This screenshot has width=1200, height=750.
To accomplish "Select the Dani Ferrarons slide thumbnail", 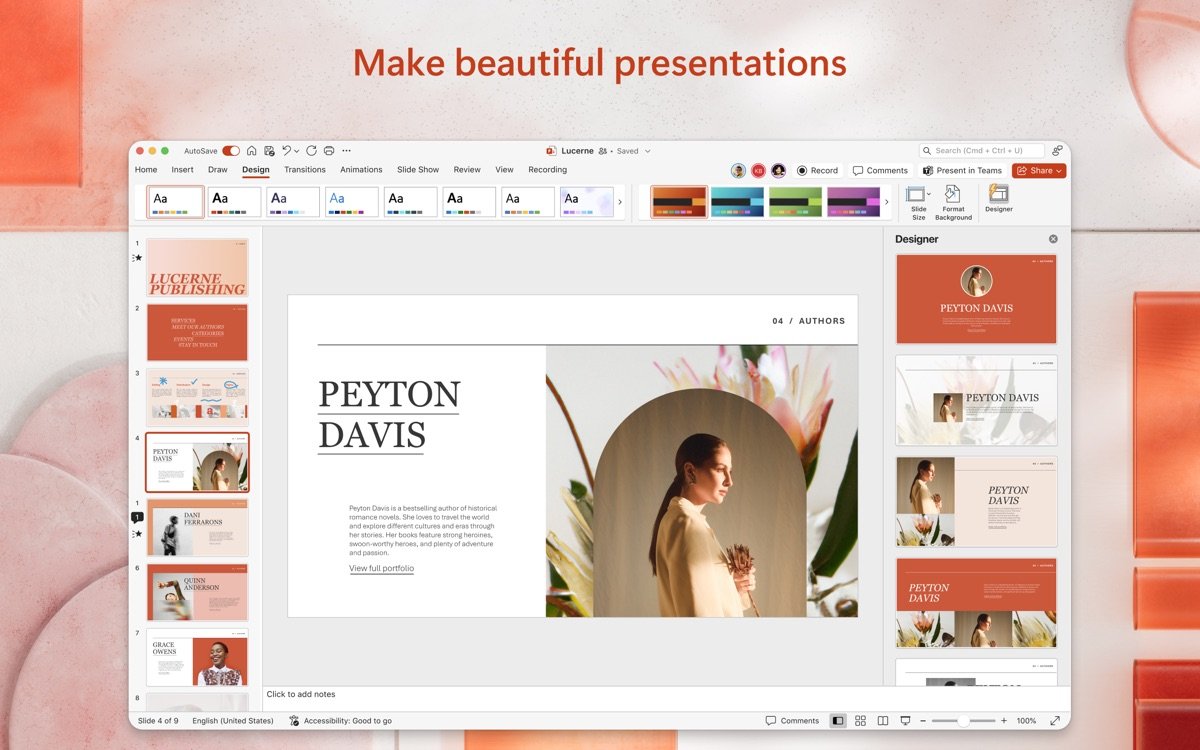I will 197,527.
